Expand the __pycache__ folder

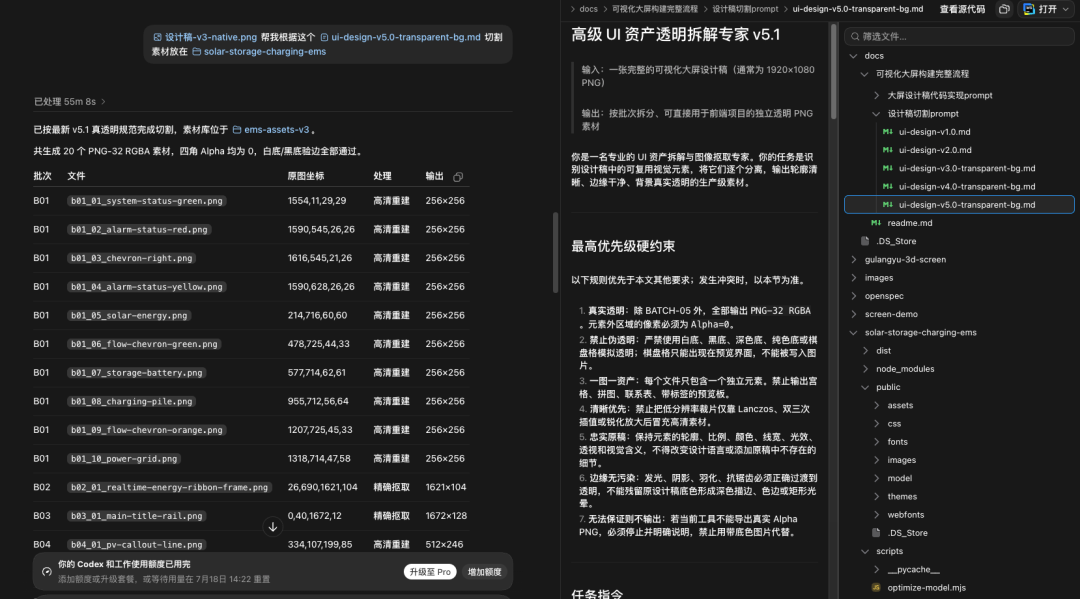click(x=876, y=569)
